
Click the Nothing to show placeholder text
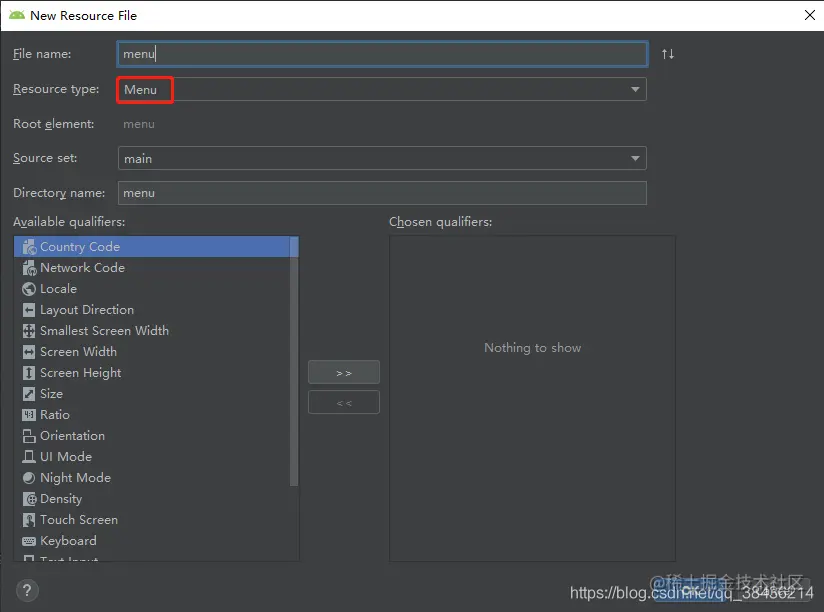[532, 348]
